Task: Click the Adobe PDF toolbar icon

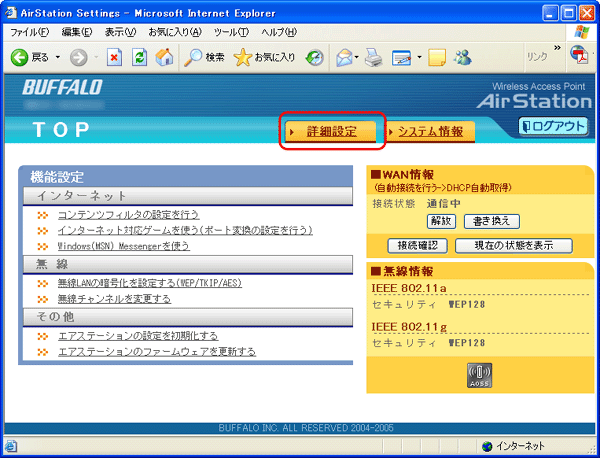Action: click(579, 55)
